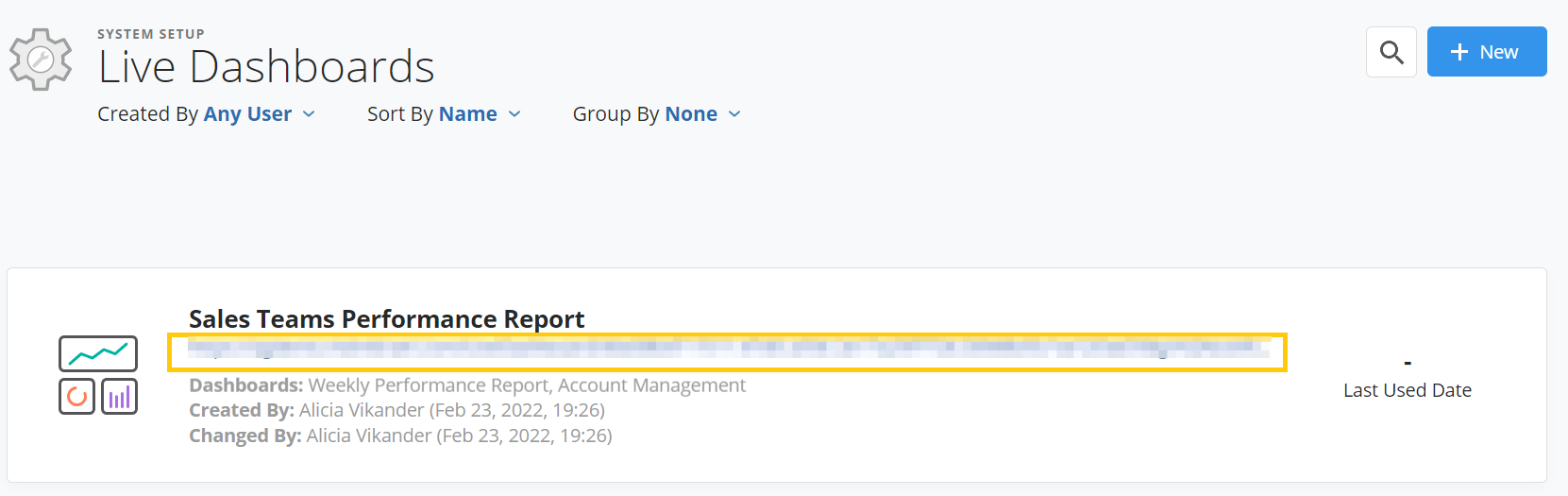Image resolution: width=1568 pixels, height=496 pixels.
Task: Click the "Name" sort value
Action: click(468, 114)
